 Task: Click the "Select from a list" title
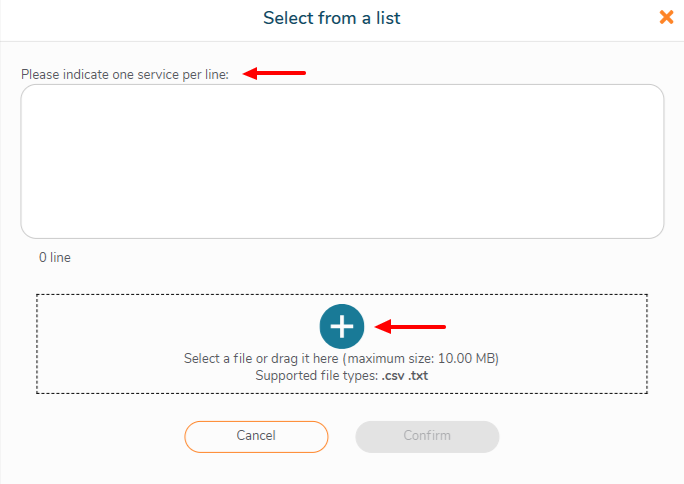pos(332,18)
